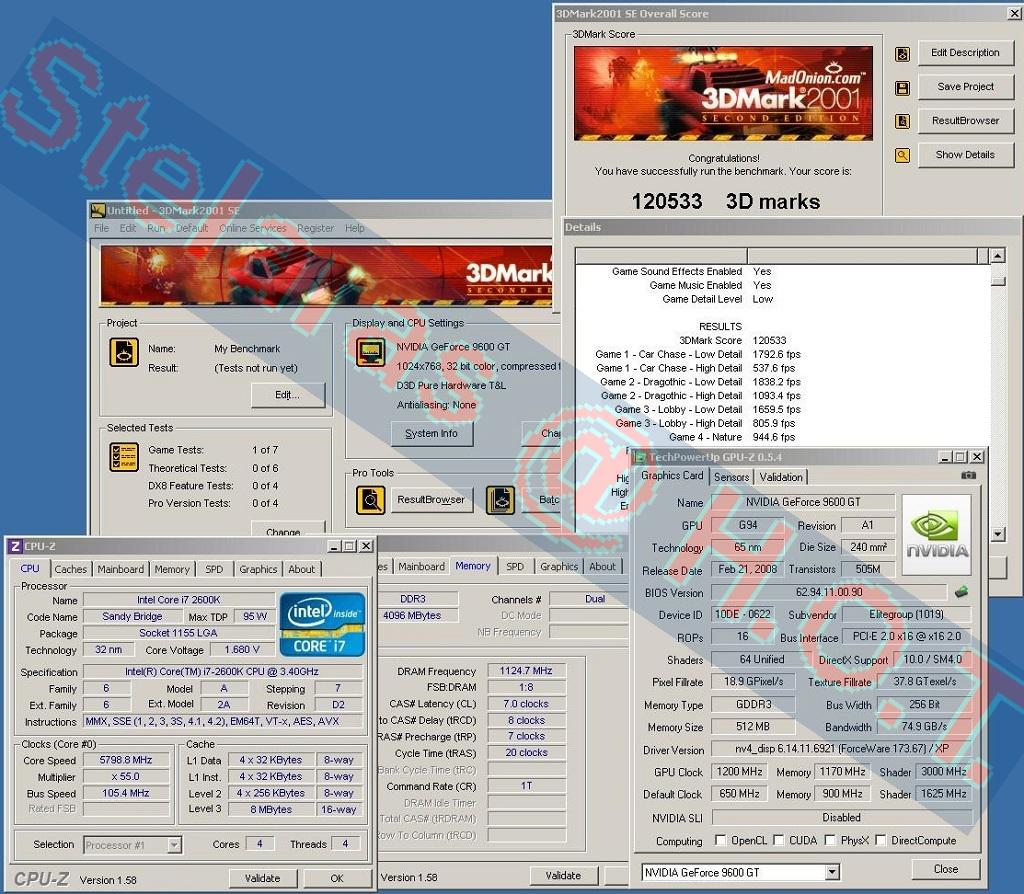
Task: Open the File menu in 3DMark2001 SE
Action: click(101, 228)
